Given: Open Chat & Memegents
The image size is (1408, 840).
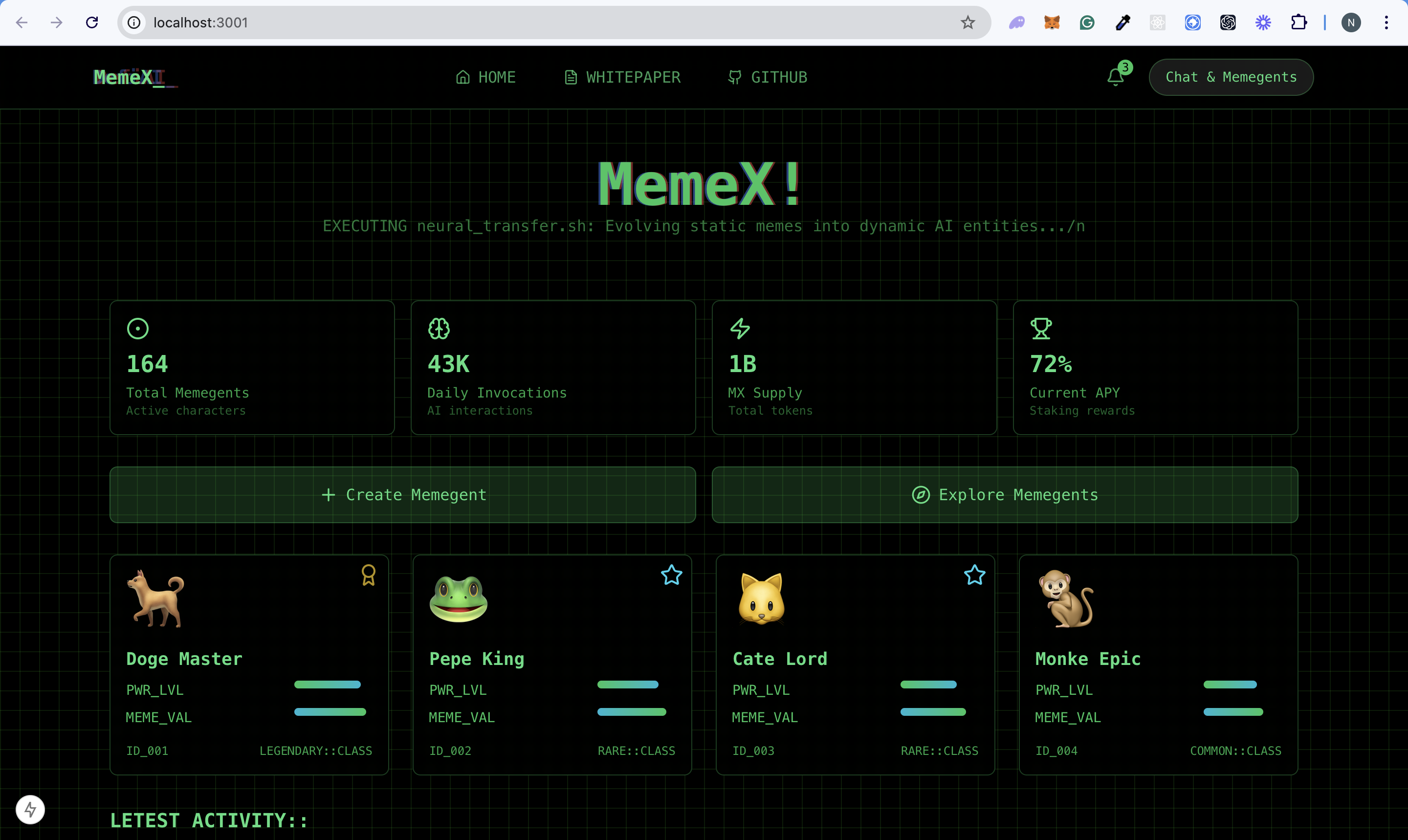Looking at the screenshot, I should coord(1231,77).
